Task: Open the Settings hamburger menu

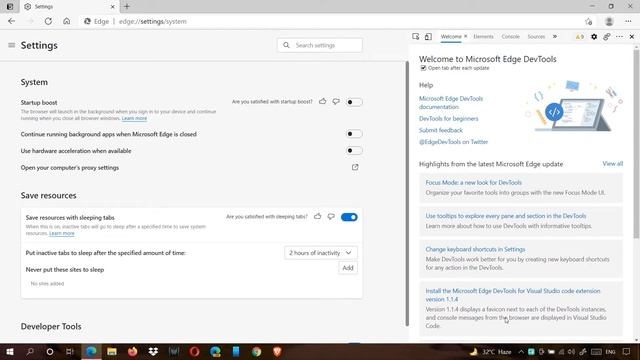Action: (11, 45)
